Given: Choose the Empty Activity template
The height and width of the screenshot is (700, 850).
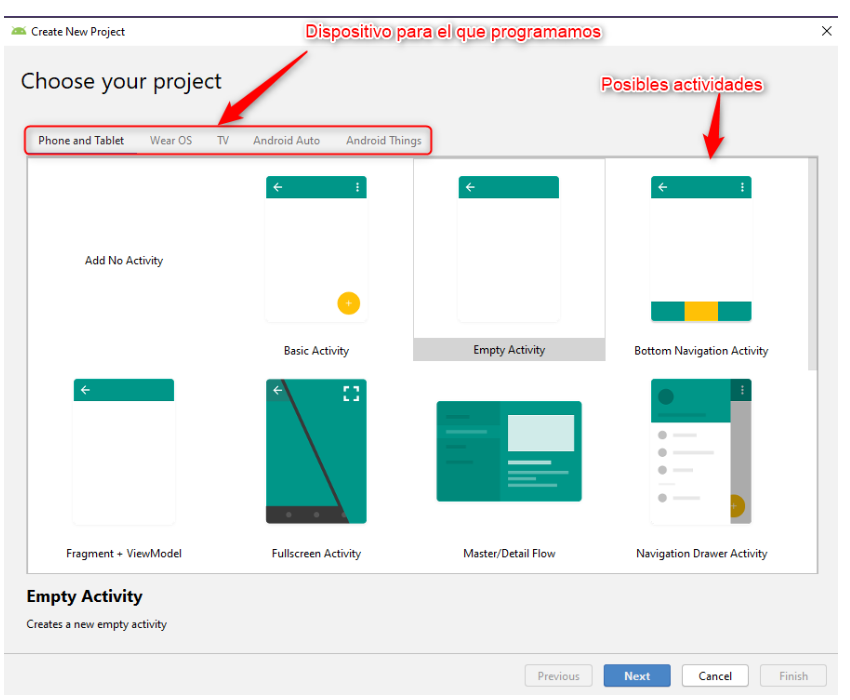Looking at the screenshot, I should [509, 250].
